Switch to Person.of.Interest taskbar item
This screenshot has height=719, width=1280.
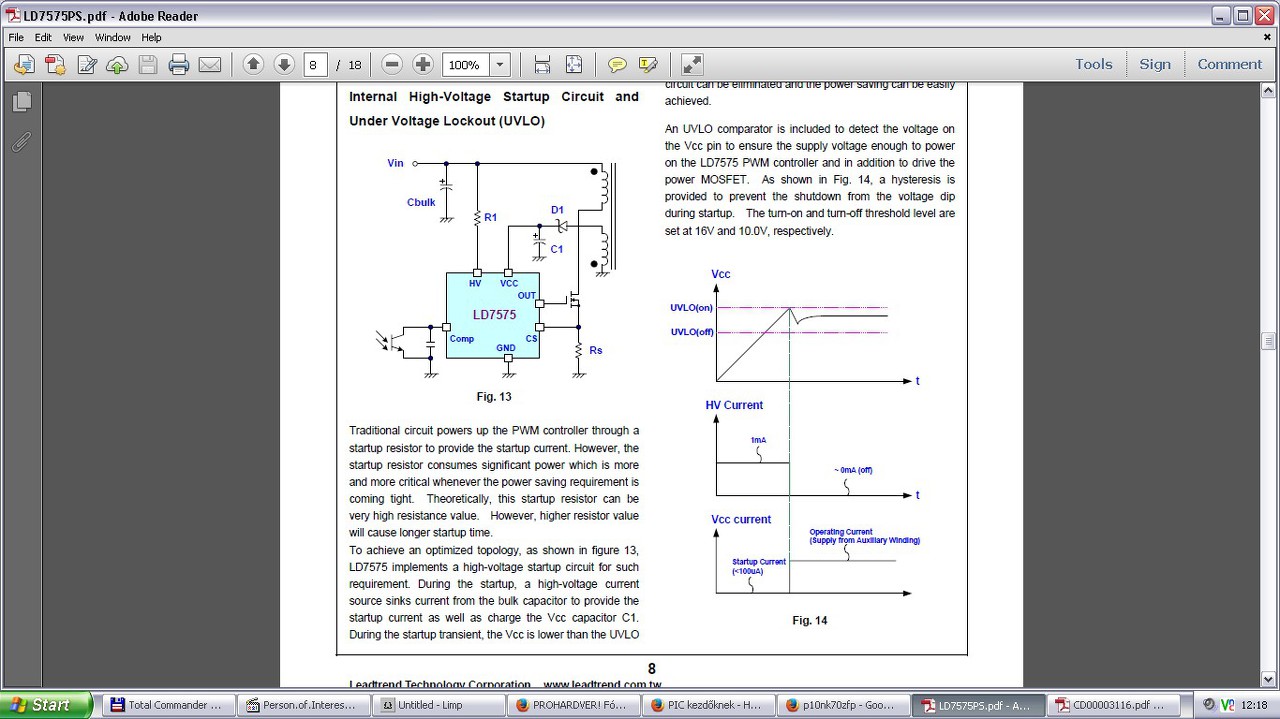click(x=305, y=705)
